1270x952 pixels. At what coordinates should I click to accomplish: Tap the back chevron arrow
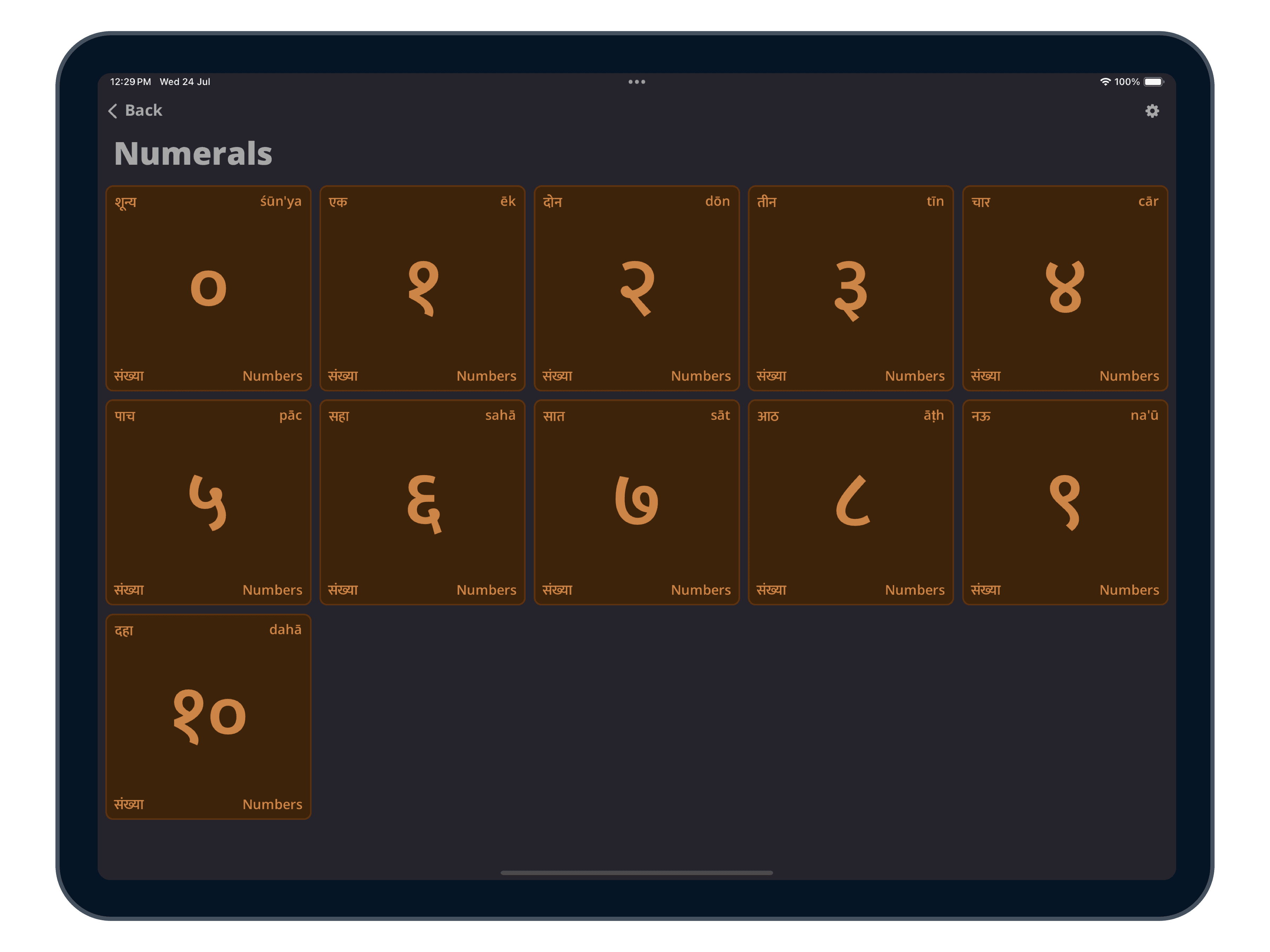113,111
